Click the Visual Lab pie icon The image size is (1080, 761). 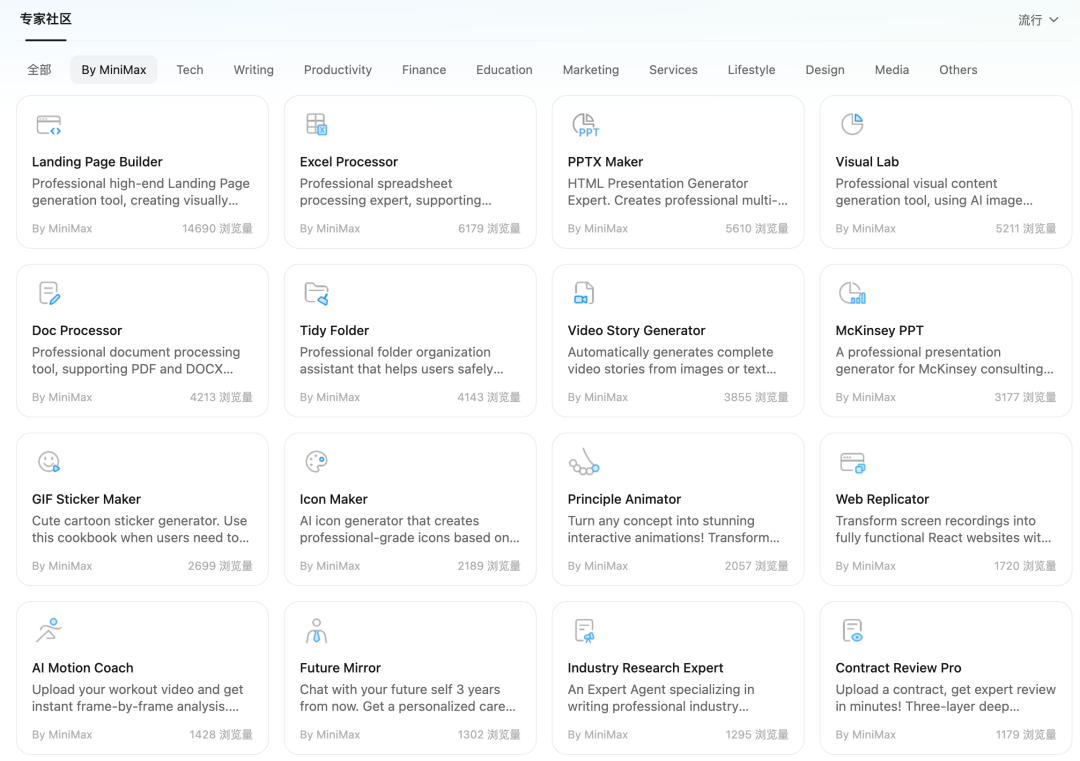pos(852,124)
